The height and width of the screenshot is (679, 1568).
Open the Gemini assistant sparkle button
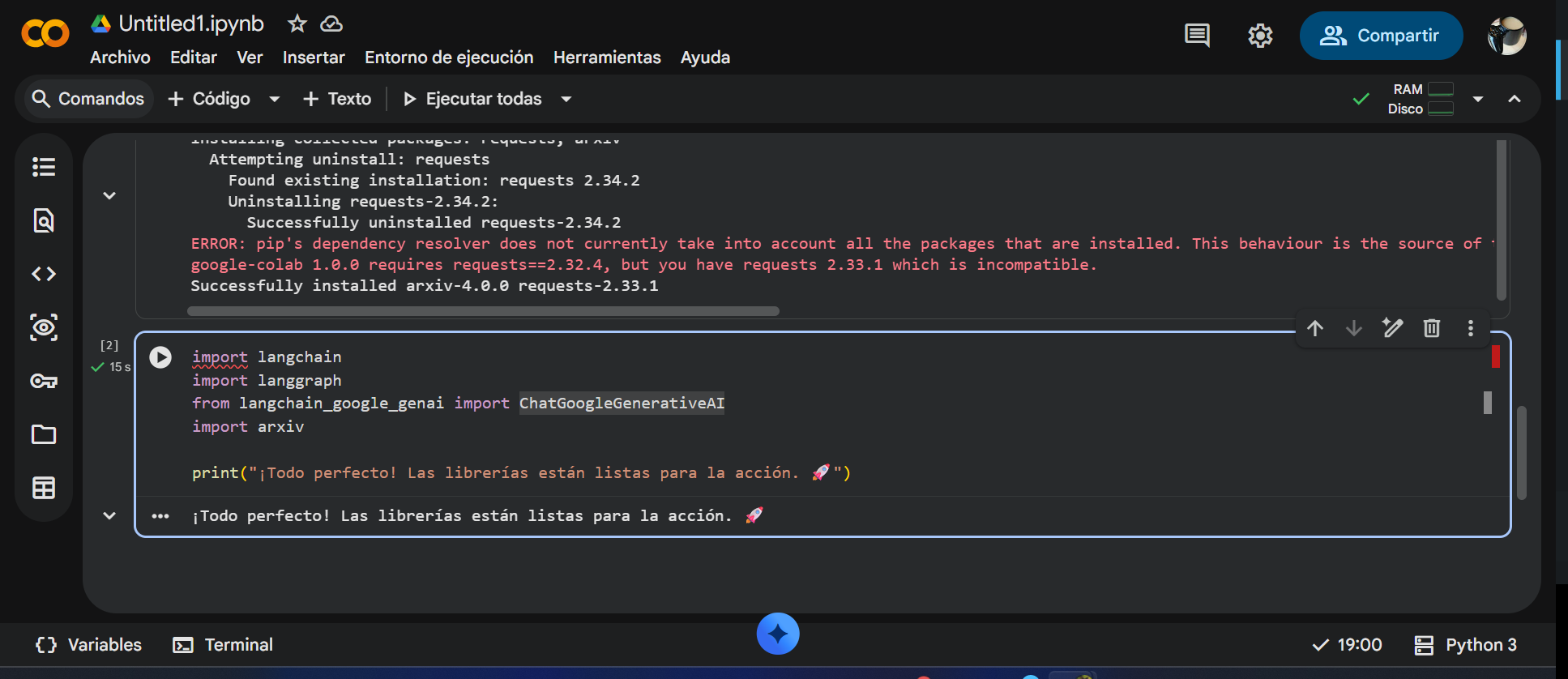(778, 634)
